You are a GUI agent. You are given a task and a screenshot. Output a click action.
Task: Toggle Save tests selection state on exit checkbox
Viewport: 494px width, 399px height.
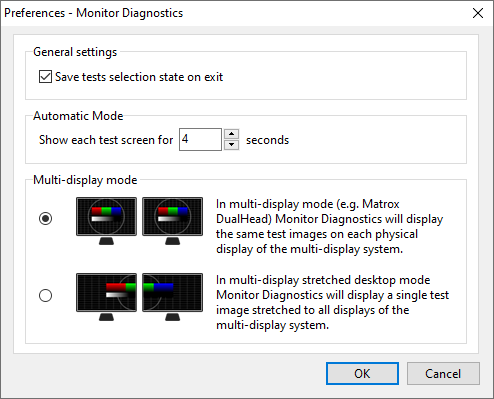coord(45,77)
